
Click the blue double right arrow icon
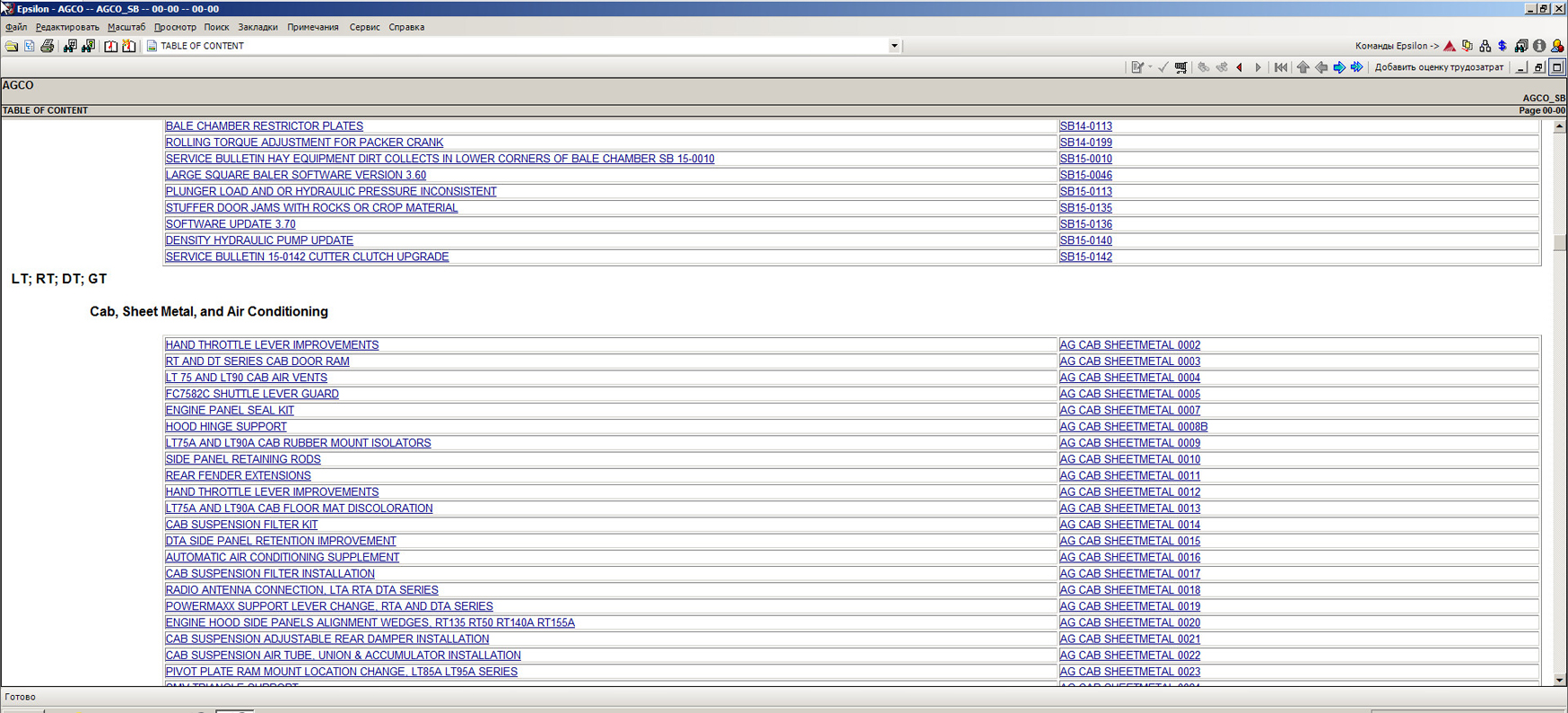pos(1357,67)
